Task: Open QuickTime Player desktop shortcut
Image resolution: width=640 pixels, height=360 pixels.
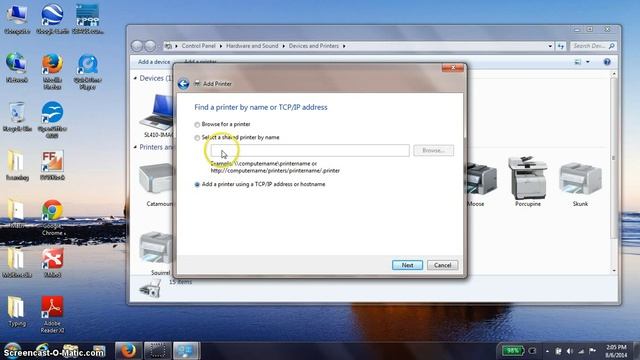Action: [x=87, y=71]
